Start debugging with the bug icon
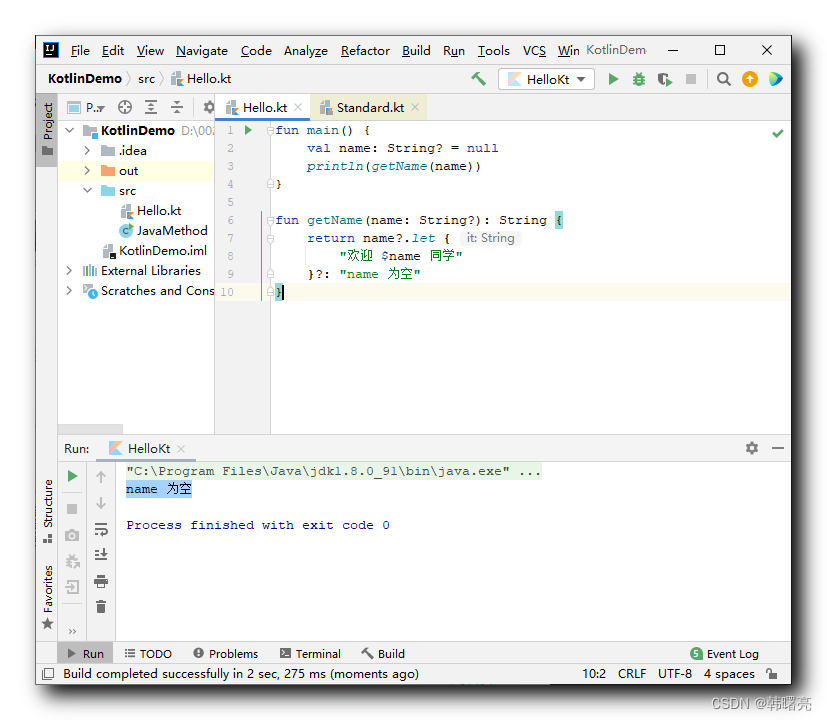827x720 pixels. pyautogui.click(x=639, y=79)
